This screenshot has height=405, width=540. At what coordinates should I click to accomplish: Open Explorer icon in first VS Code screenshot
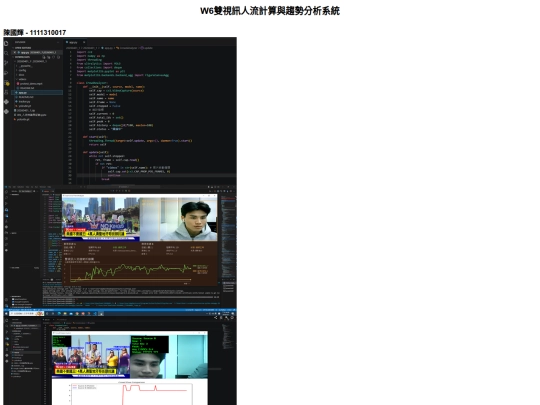pyautogui.click(x=6, y=43)
